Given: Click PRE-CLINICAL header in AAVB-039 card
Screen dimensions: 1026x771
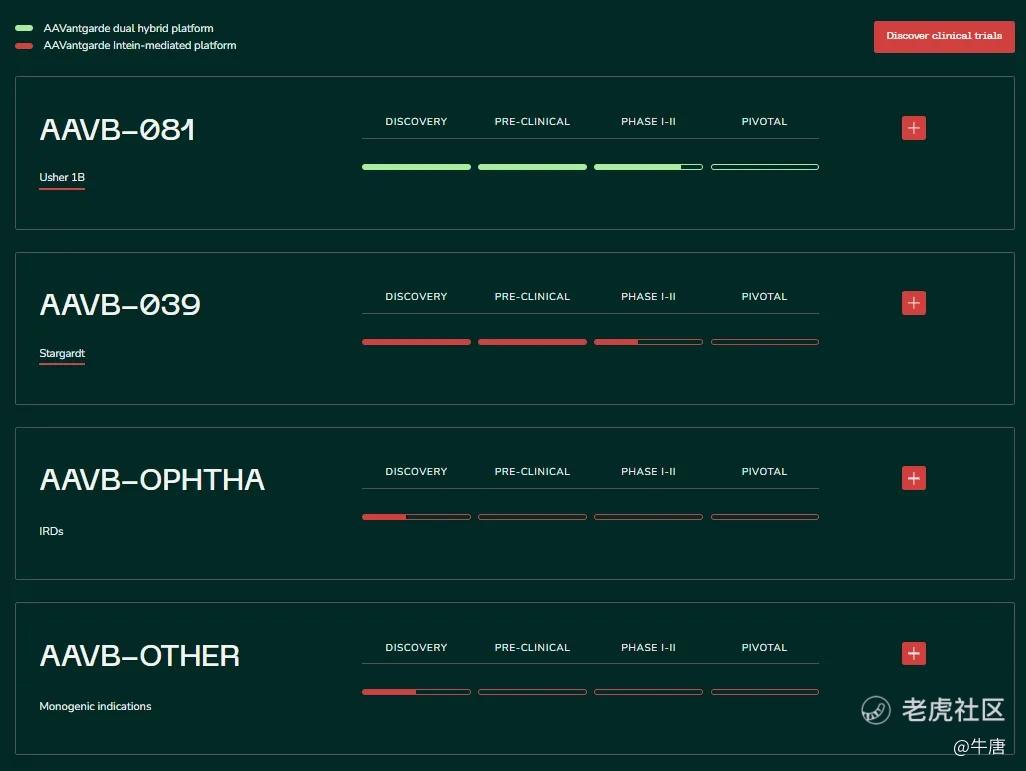Looking at the screenshot, I should (x=532, y=296).
